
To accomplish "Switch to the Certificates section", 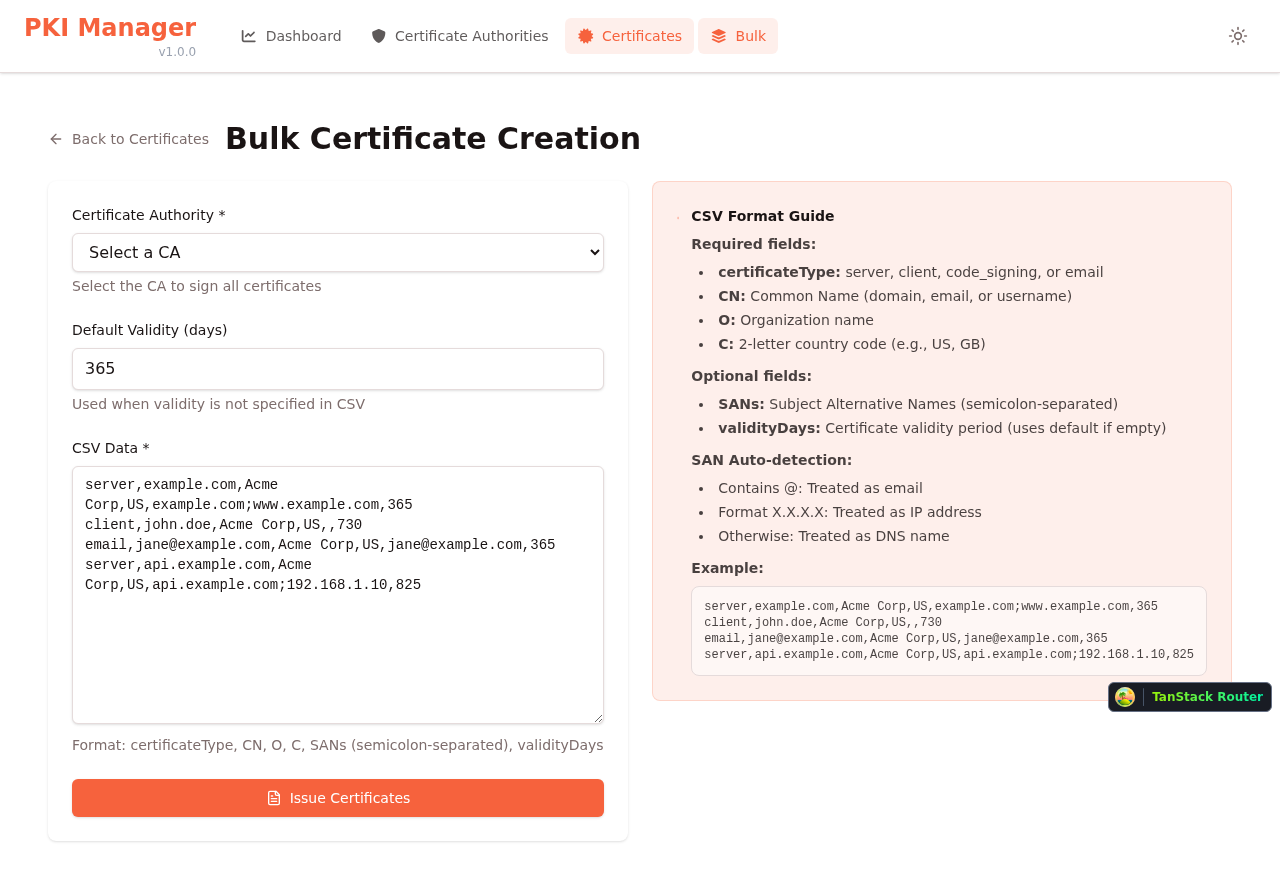I will click(x=629, y=36).
